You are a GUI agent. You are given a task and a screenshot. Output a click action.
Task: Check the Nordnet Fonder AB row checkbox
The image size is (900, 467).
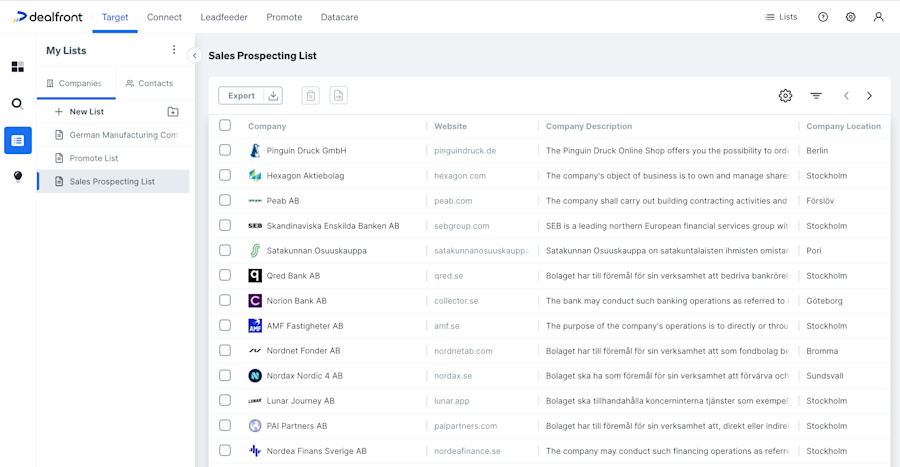(x=225, y=351)
